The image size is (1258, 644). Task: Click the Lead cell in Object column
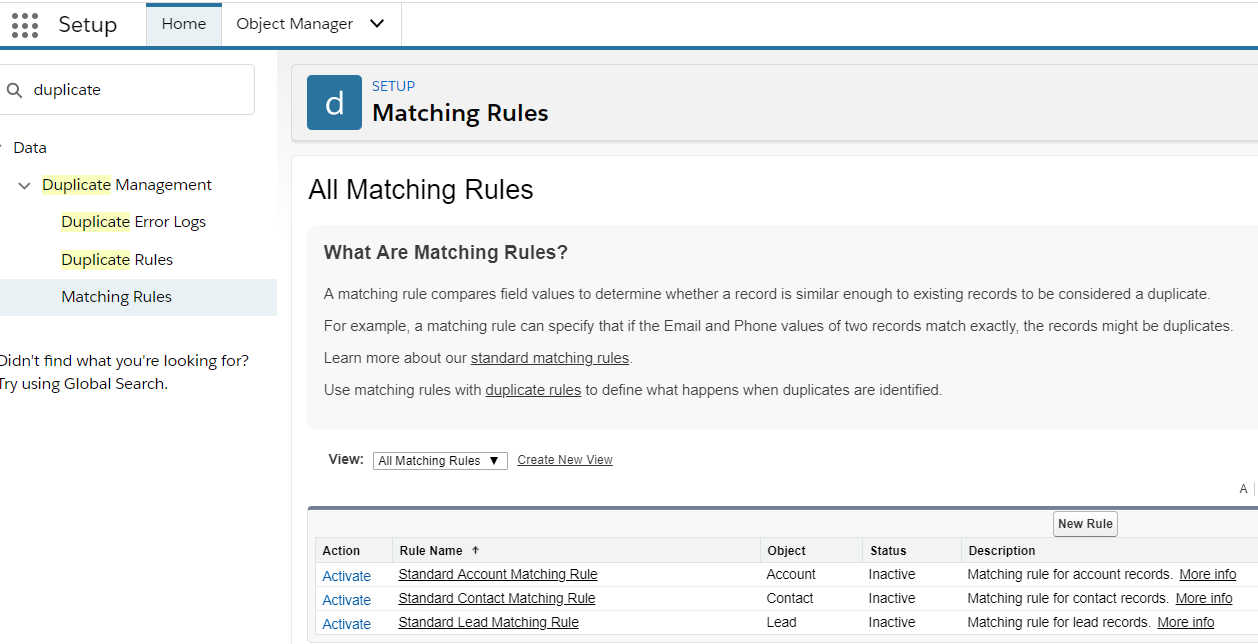pyautogui.click(x=781, y=623)
